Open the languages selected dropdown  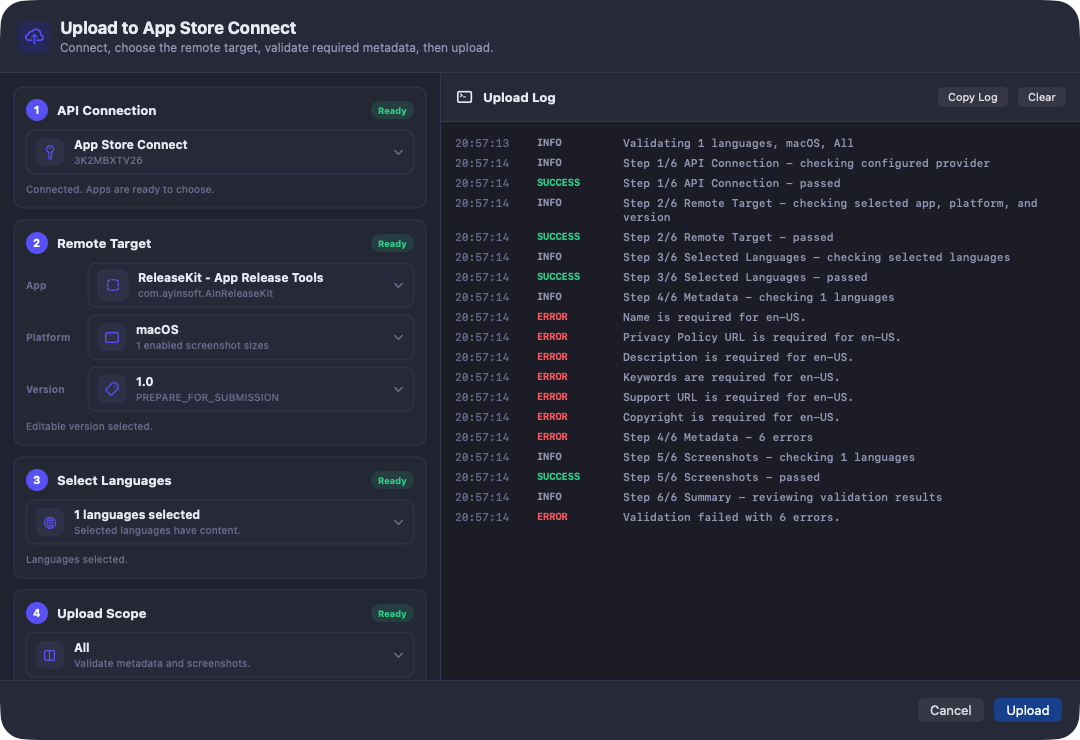click(x=220, y=522)
